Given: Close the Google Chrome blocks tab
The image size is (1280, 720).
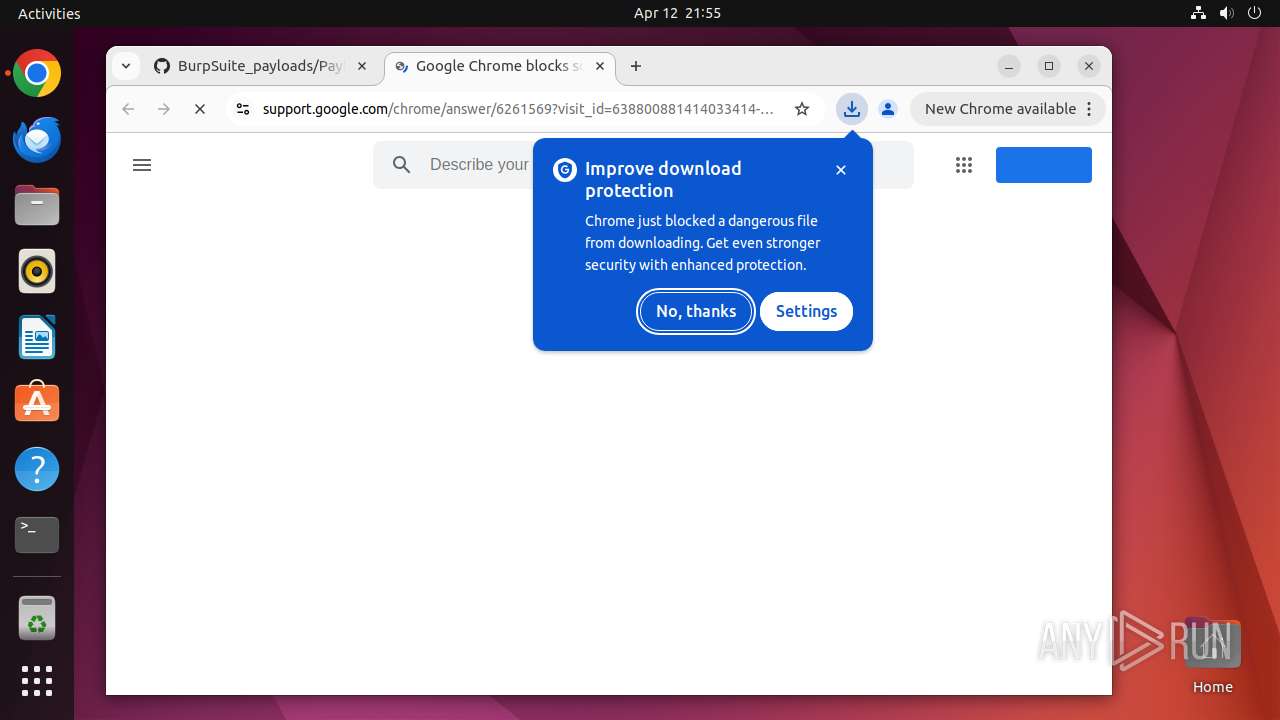Looking at the screenshot, I should point(600,66).
